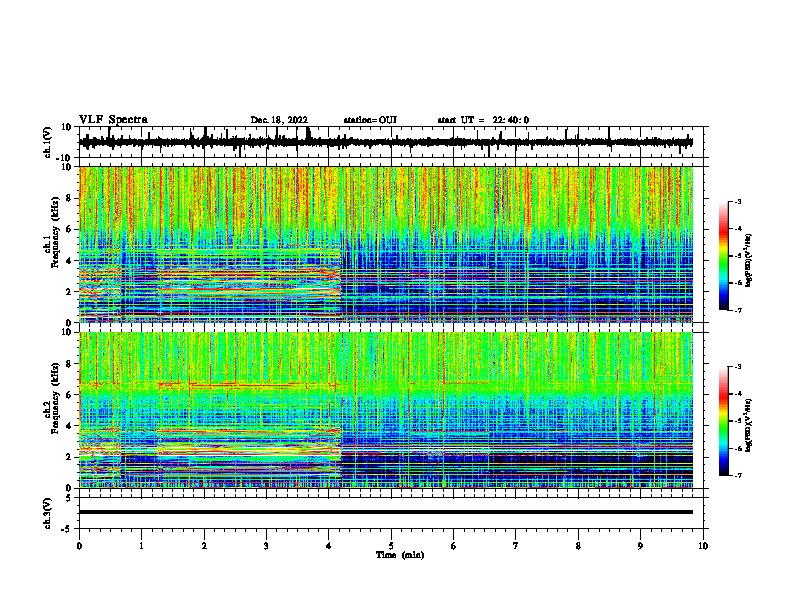
Task: Select the "start UT = 22:40: 0" text
Action: pyautogui.click(x=483, y=120)
